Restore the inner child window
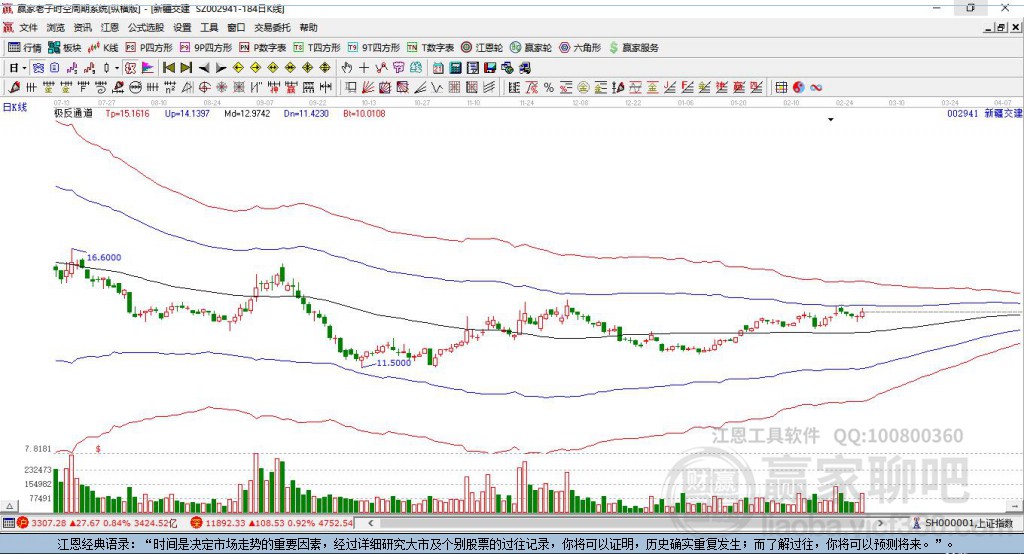Screen dimensions: 1024x554 click(x=1001, y=27)
